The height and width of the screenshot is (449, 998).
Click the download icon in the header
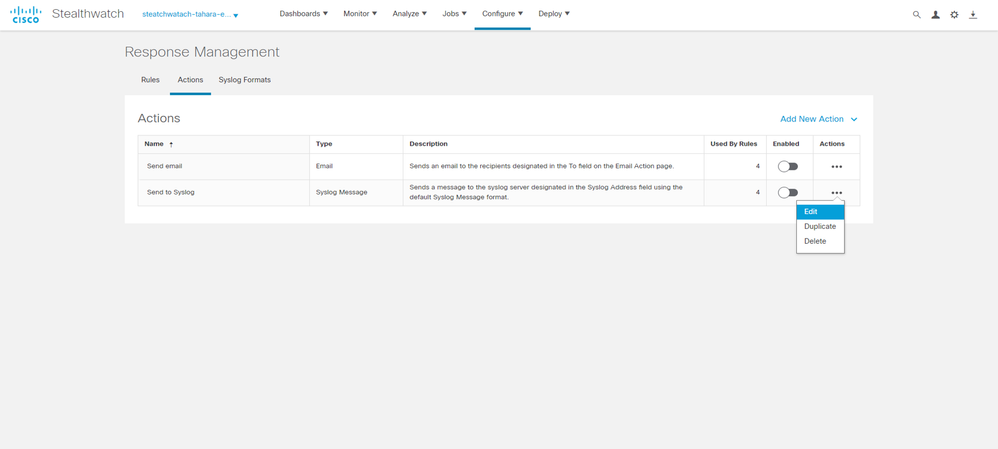[x=973, y=15]
